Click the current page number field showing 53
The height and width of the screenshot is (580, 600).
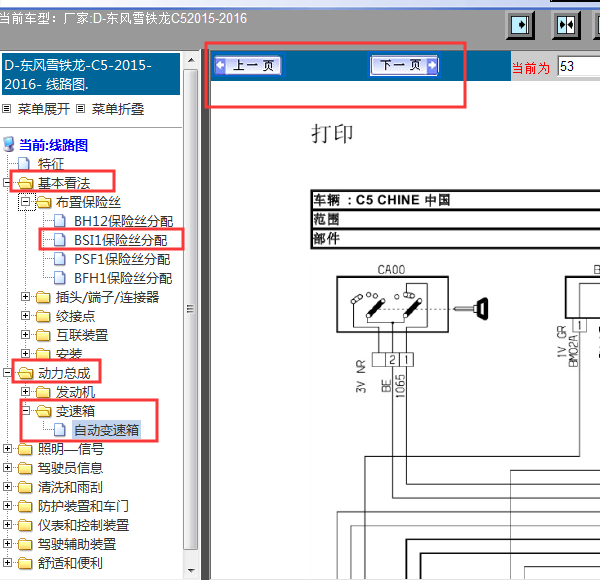click(x=578, y=66)
